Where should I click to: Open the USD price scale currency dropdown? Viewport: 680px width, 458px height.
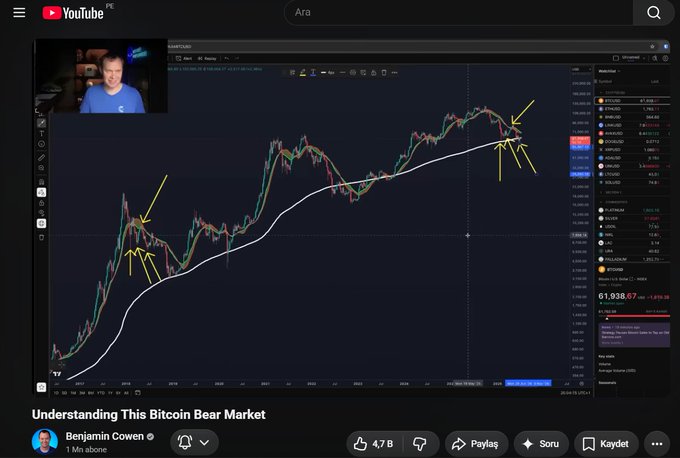(x=580, y=69)
